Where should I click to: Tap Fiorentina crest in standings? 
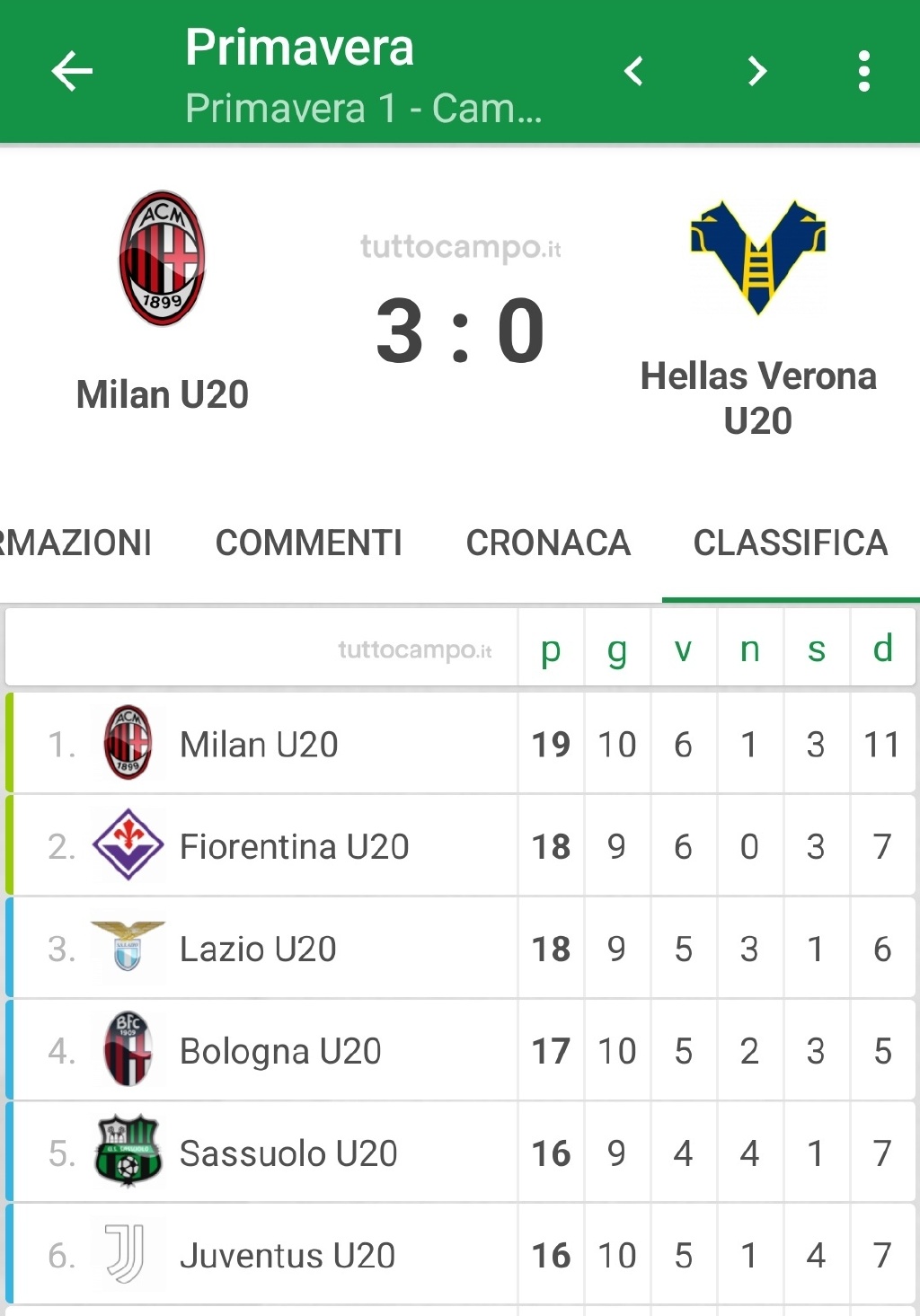click(x=128, y=844)
